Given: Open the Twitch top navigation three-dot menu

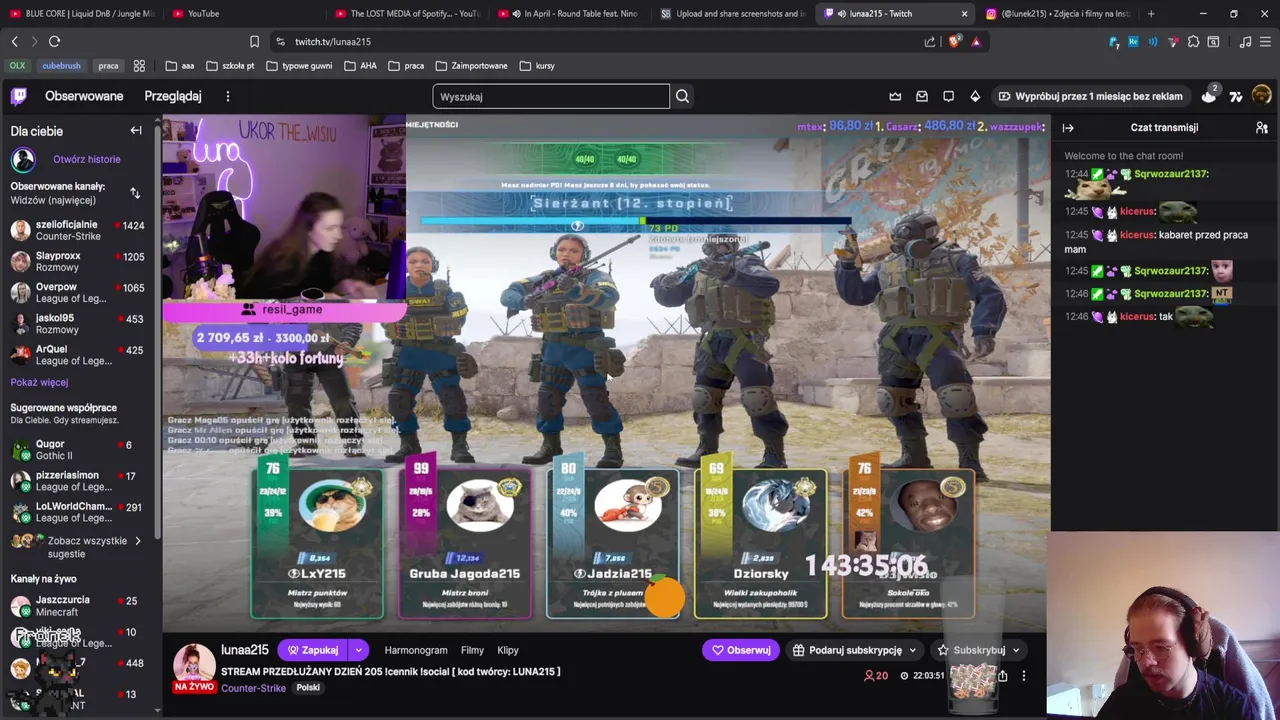Looking at the screenshot, I should (228, 96).
